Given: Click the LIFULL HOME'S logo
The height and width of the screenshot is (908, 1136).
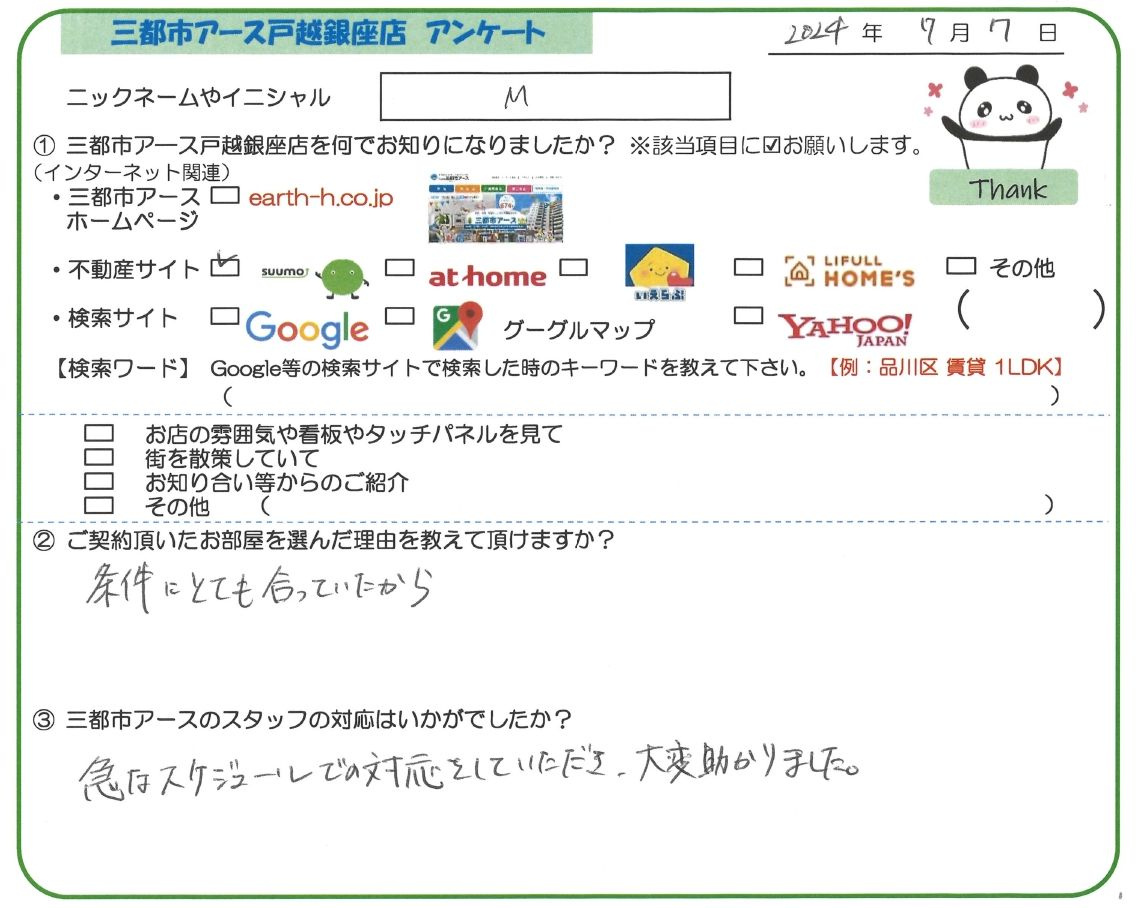Looking at the screenshot, I should click(849, 272).
